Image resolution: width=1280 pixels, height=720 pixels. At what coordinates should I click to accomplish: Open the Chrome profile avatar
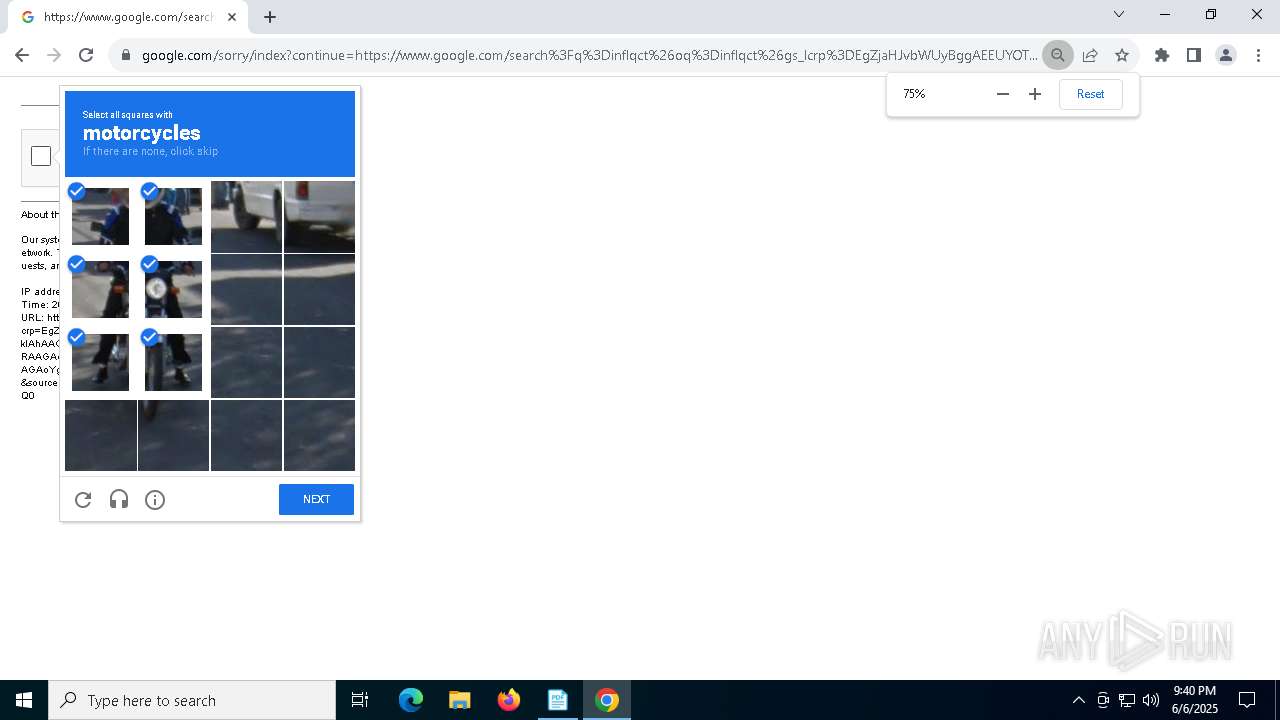pos(1226,55)
